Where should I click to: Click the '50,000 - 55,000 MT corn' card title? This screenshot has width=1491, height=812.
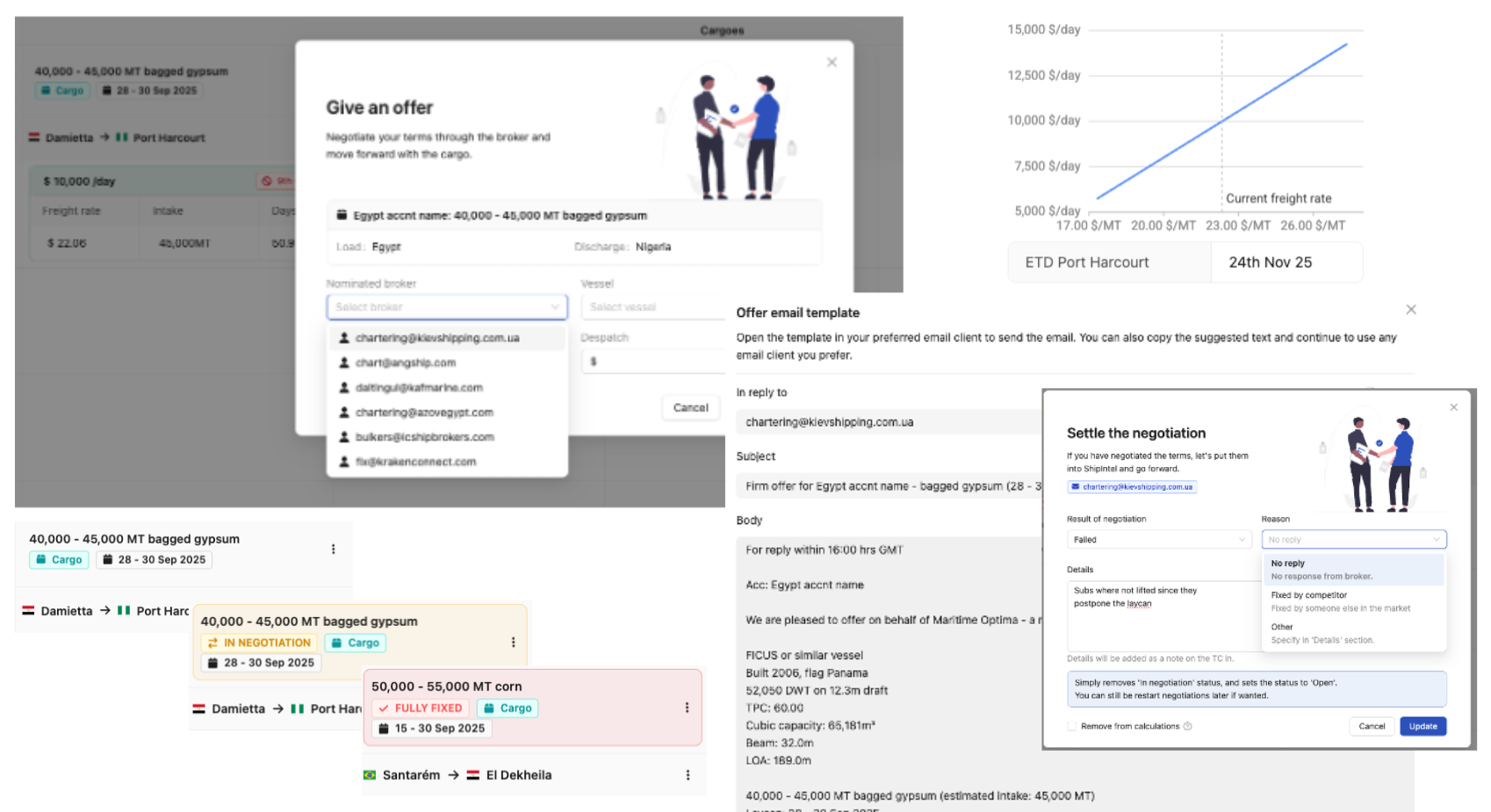tap(446, 686)
